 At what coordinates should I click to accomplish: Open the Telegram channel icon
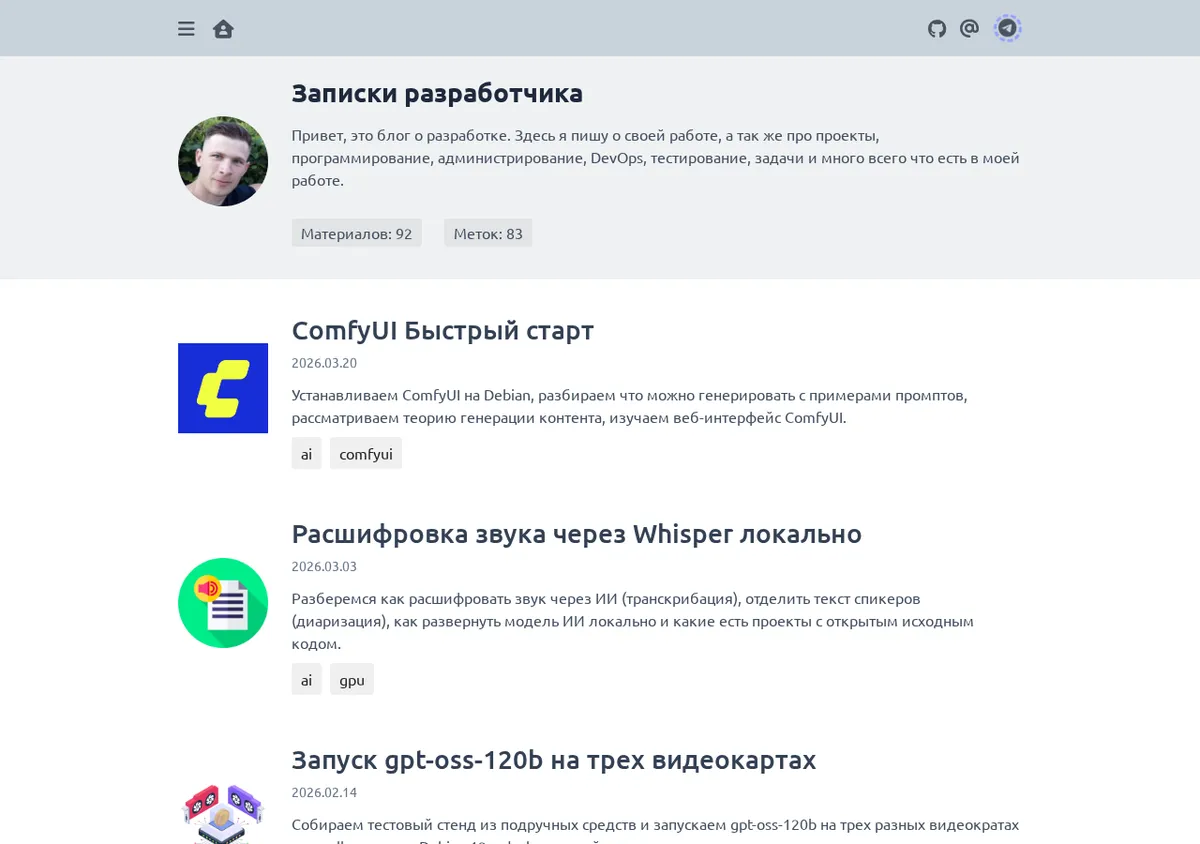(x=1008, y=29)
